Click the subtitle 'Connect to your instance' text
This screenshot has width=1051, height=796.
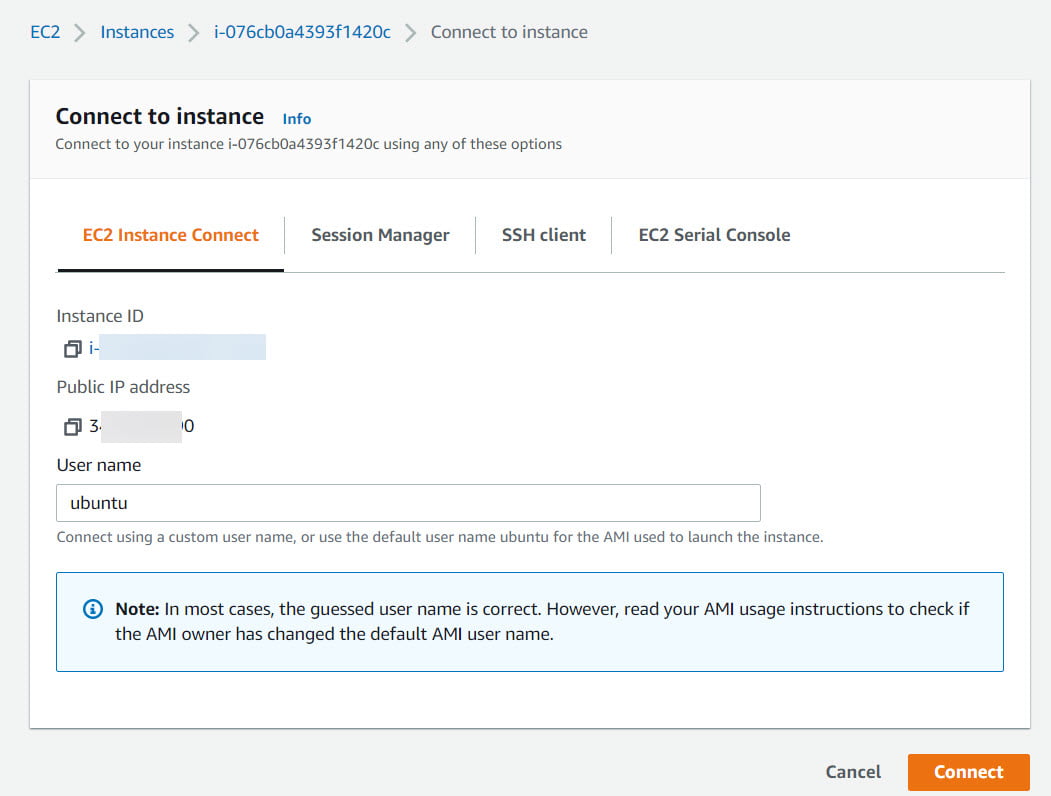308,144
